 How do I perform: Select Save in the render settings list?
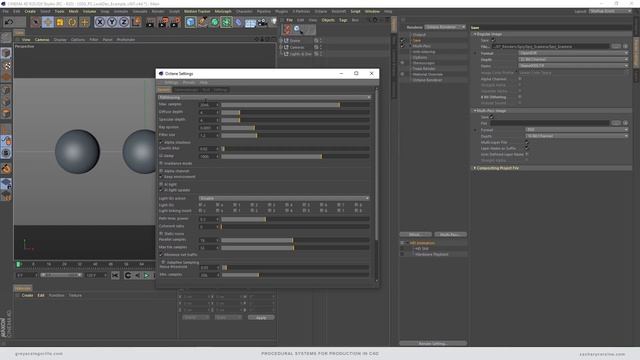416,40
